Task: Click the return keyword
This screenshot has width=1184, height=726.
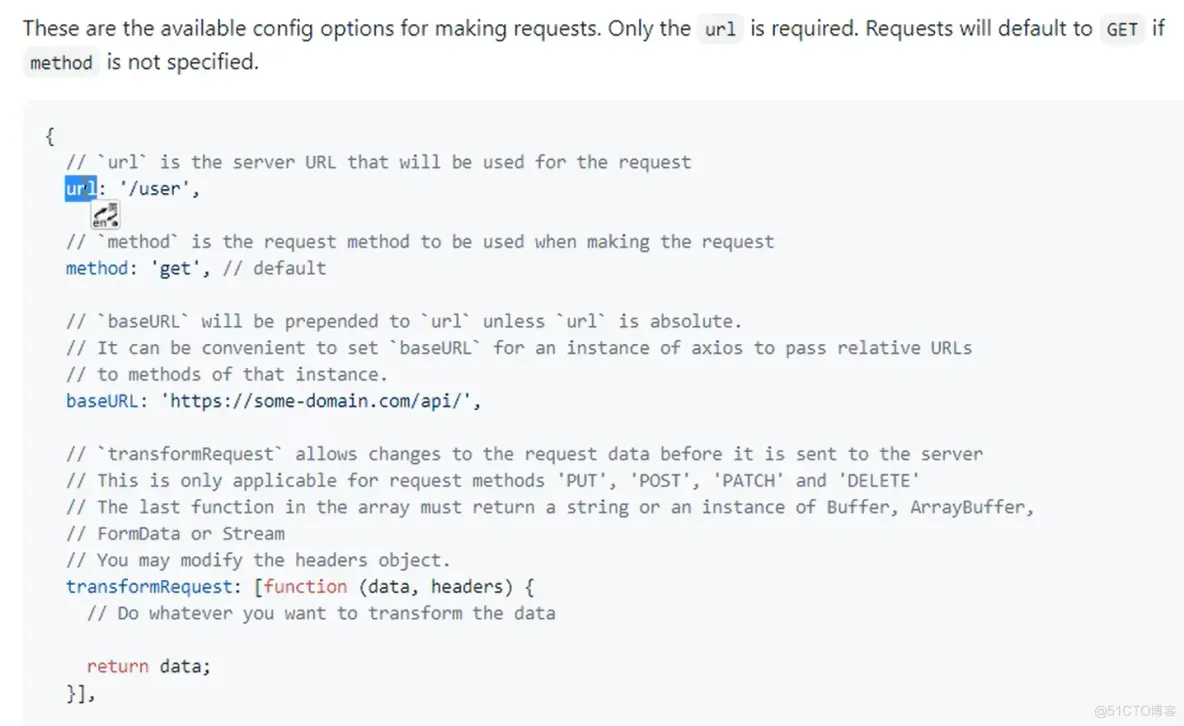Action: pos(117,666)
